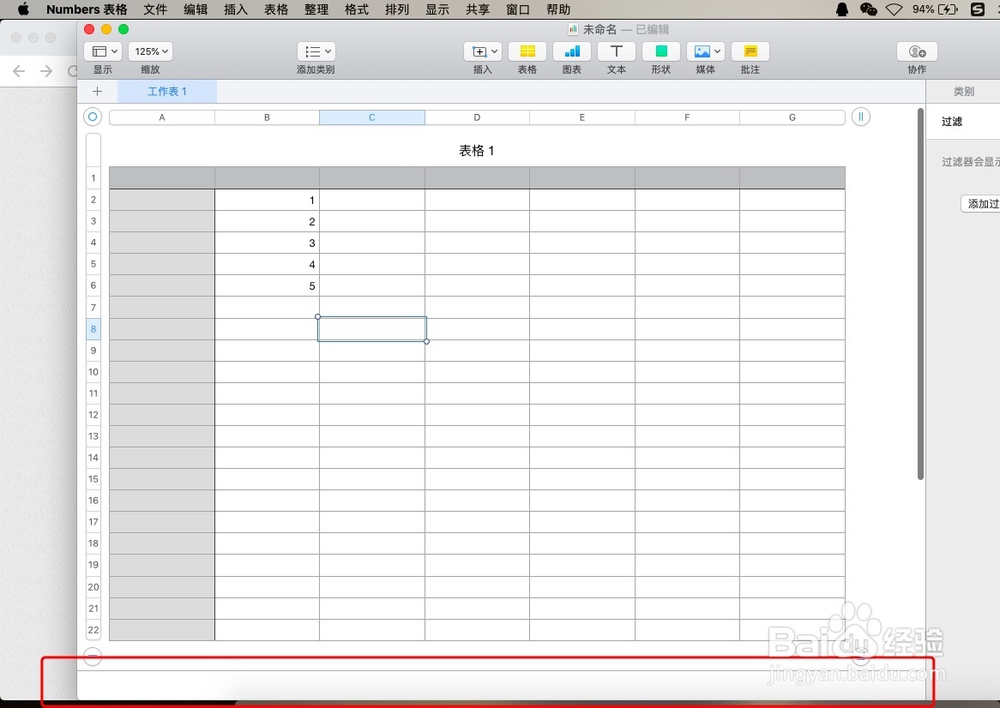Click the add-row handle below row 22
Viewport: 1000px width, 708px height.
pyautogui.click(x=92, y=656)
